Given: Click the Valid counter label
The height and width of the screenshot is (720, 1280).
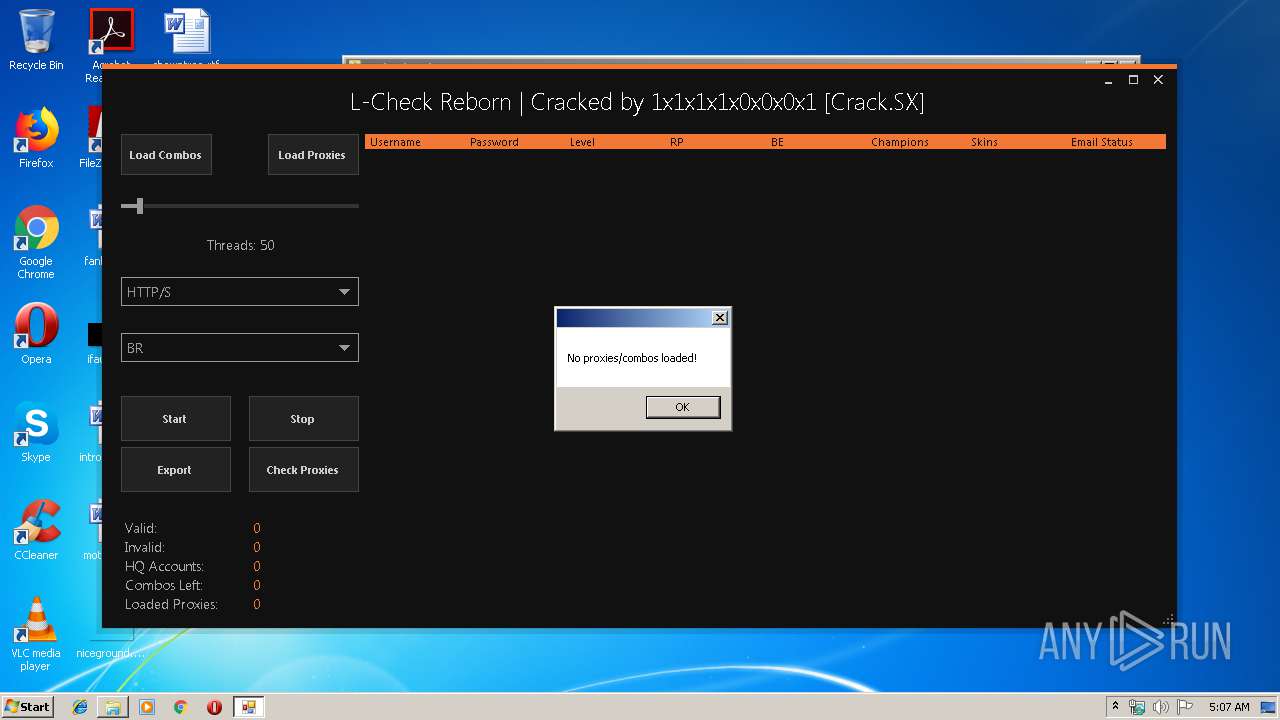Looking at the screenshot, I should click(x=141, y=528).
